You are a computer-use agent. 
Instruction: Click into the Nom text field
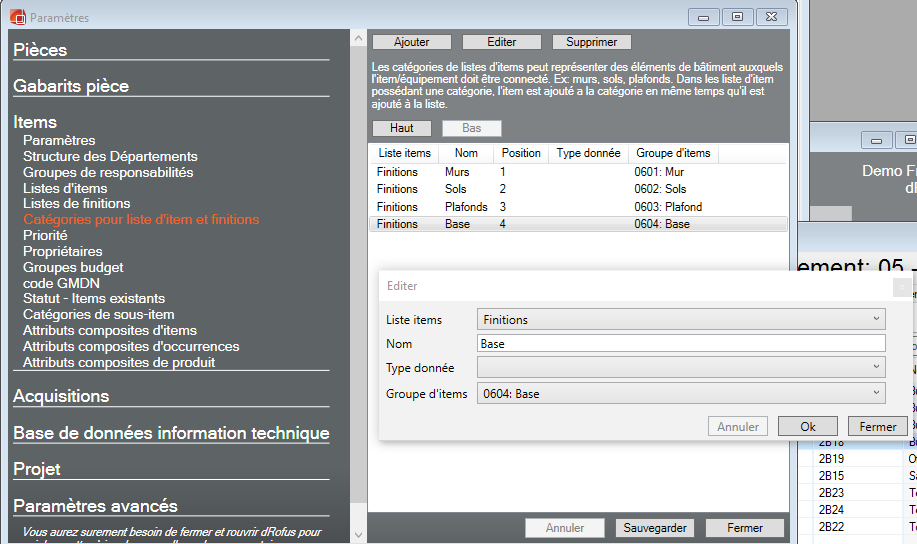[681, 344]
